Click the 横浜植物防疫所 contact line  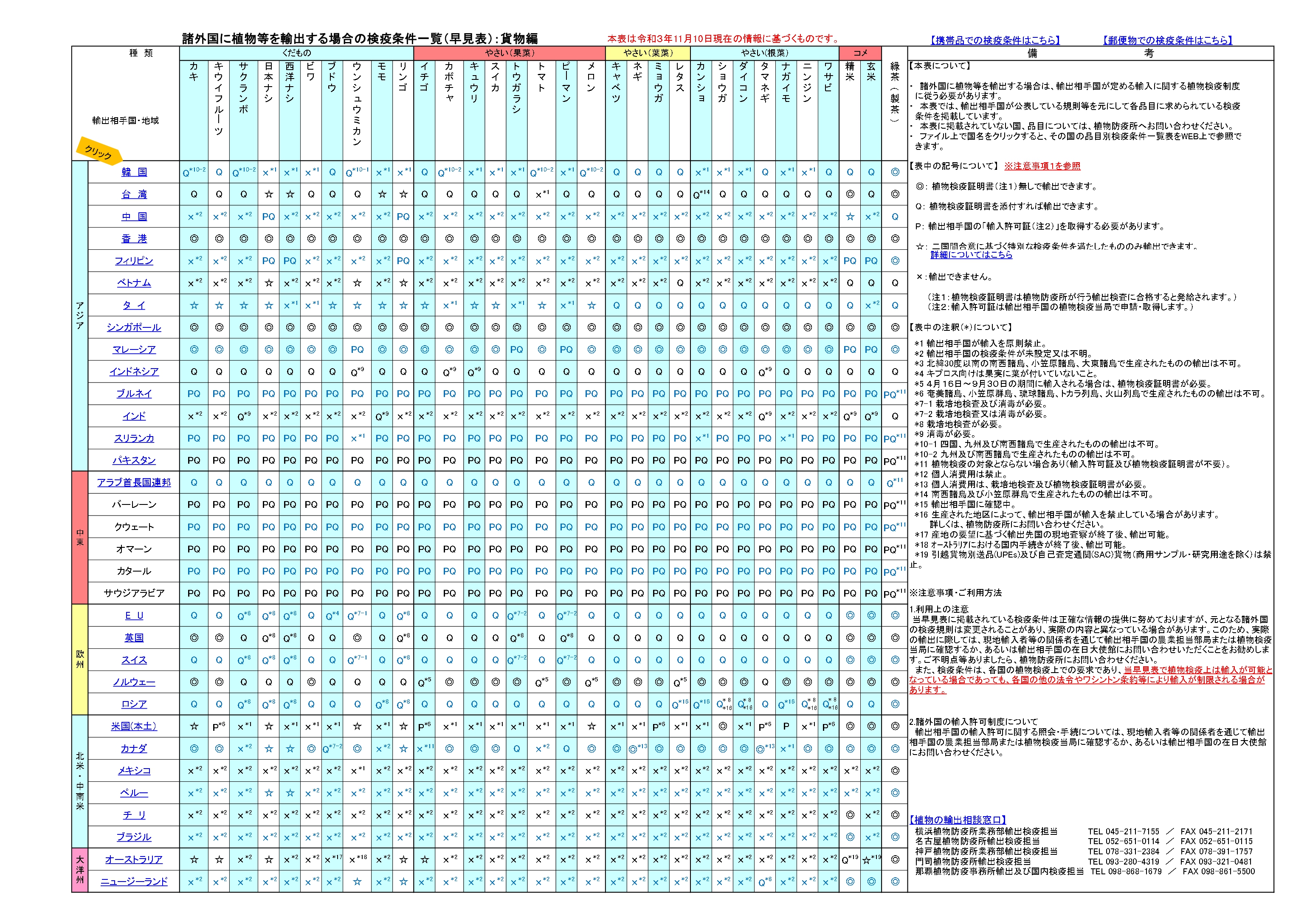[x=1083, y=832]
